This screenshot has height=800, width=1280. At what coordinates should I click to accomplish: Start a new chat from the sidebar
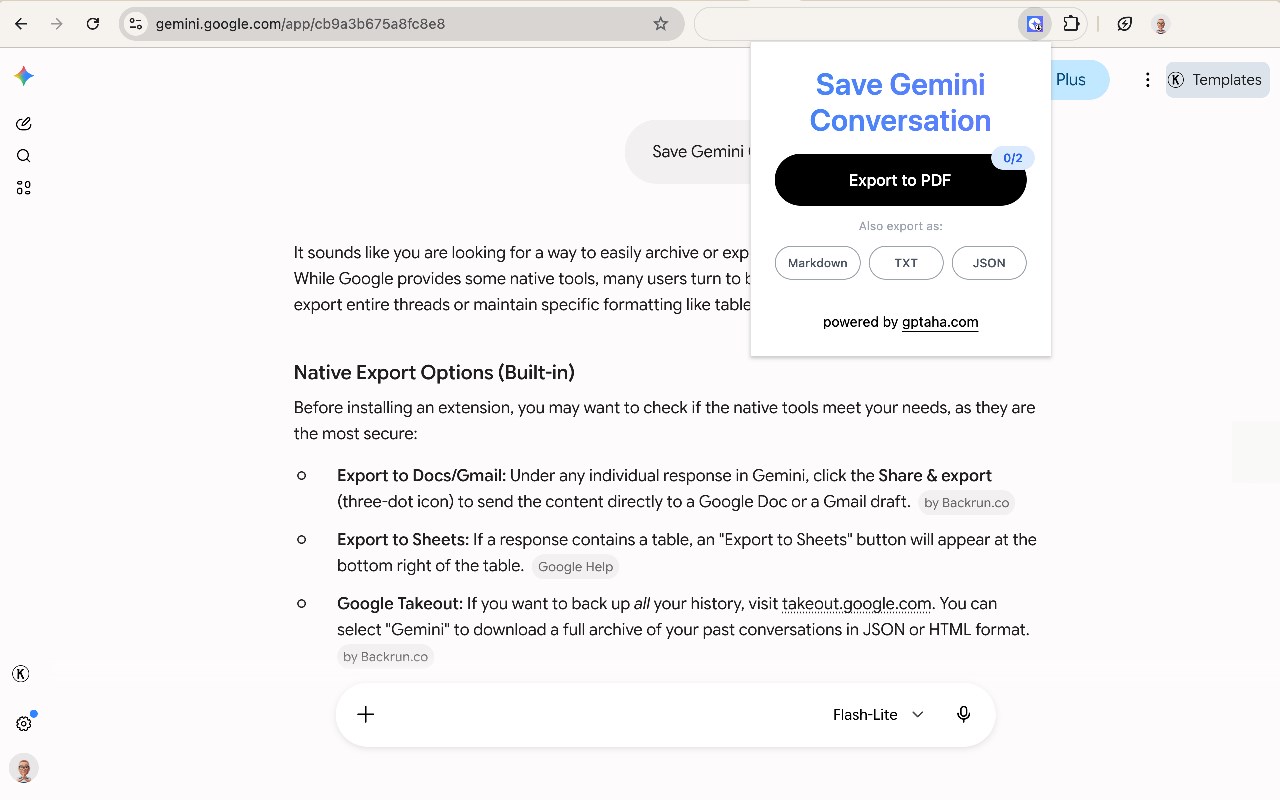[x=24, y=124]
